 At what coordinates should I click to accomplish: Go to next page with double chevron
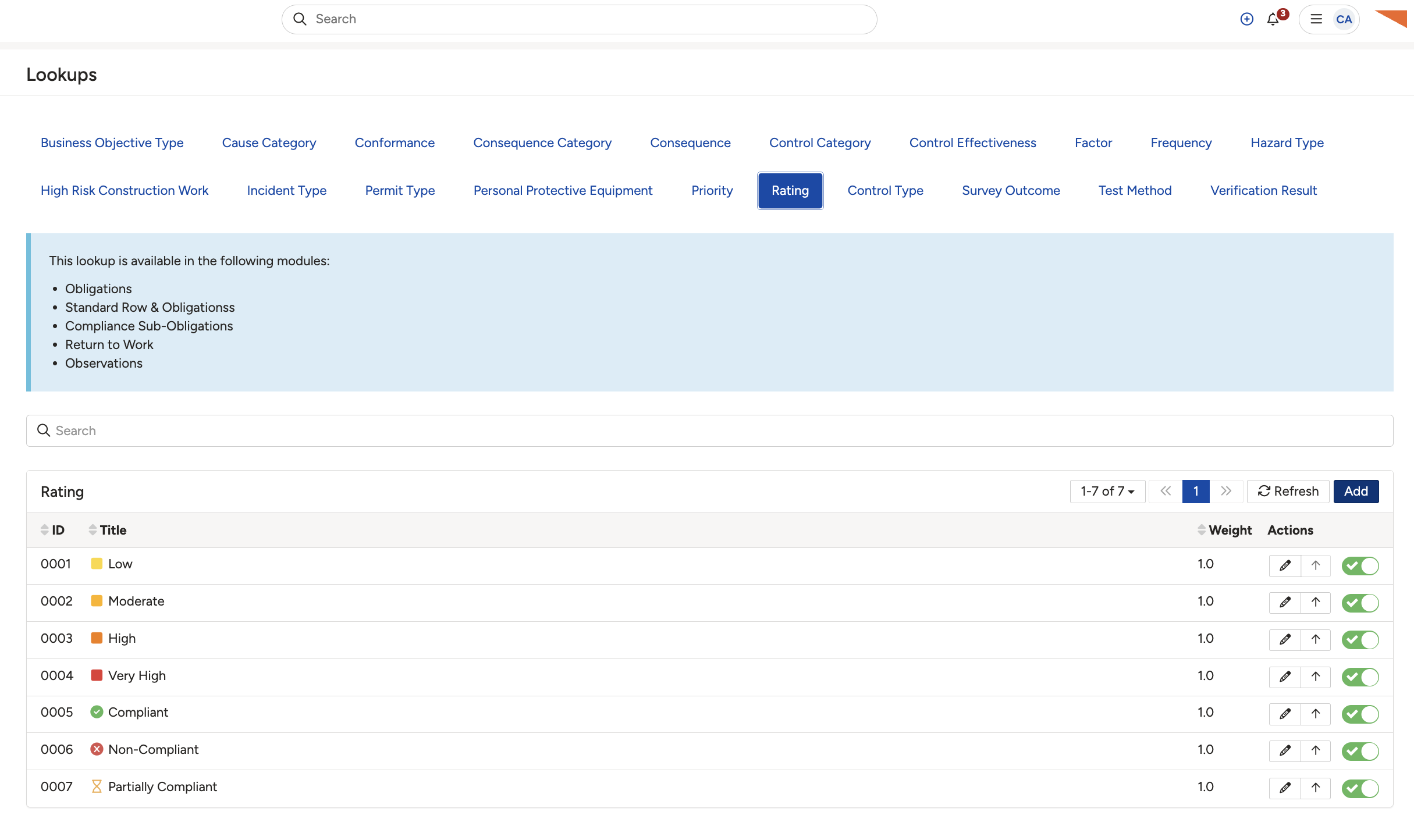[x=1226, y=492]
